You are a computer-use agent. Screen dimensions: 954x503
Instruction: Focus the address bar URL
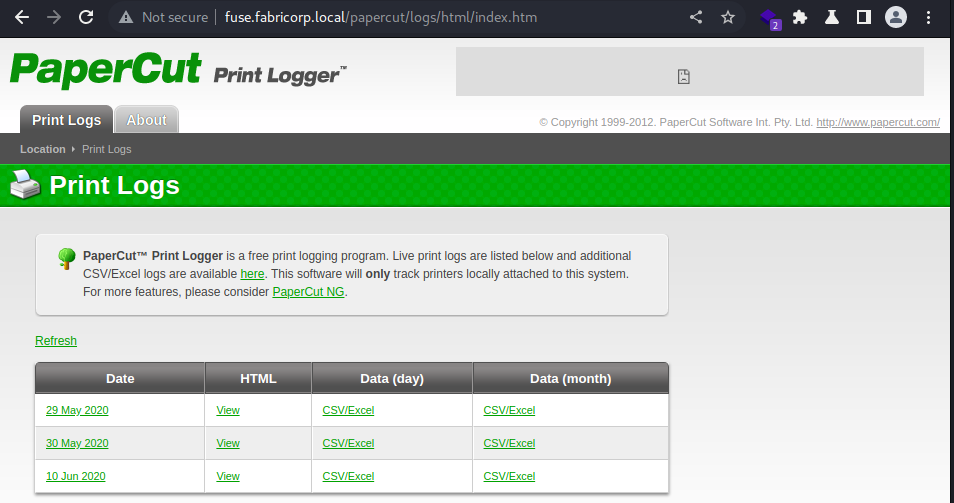click(381, 17)
